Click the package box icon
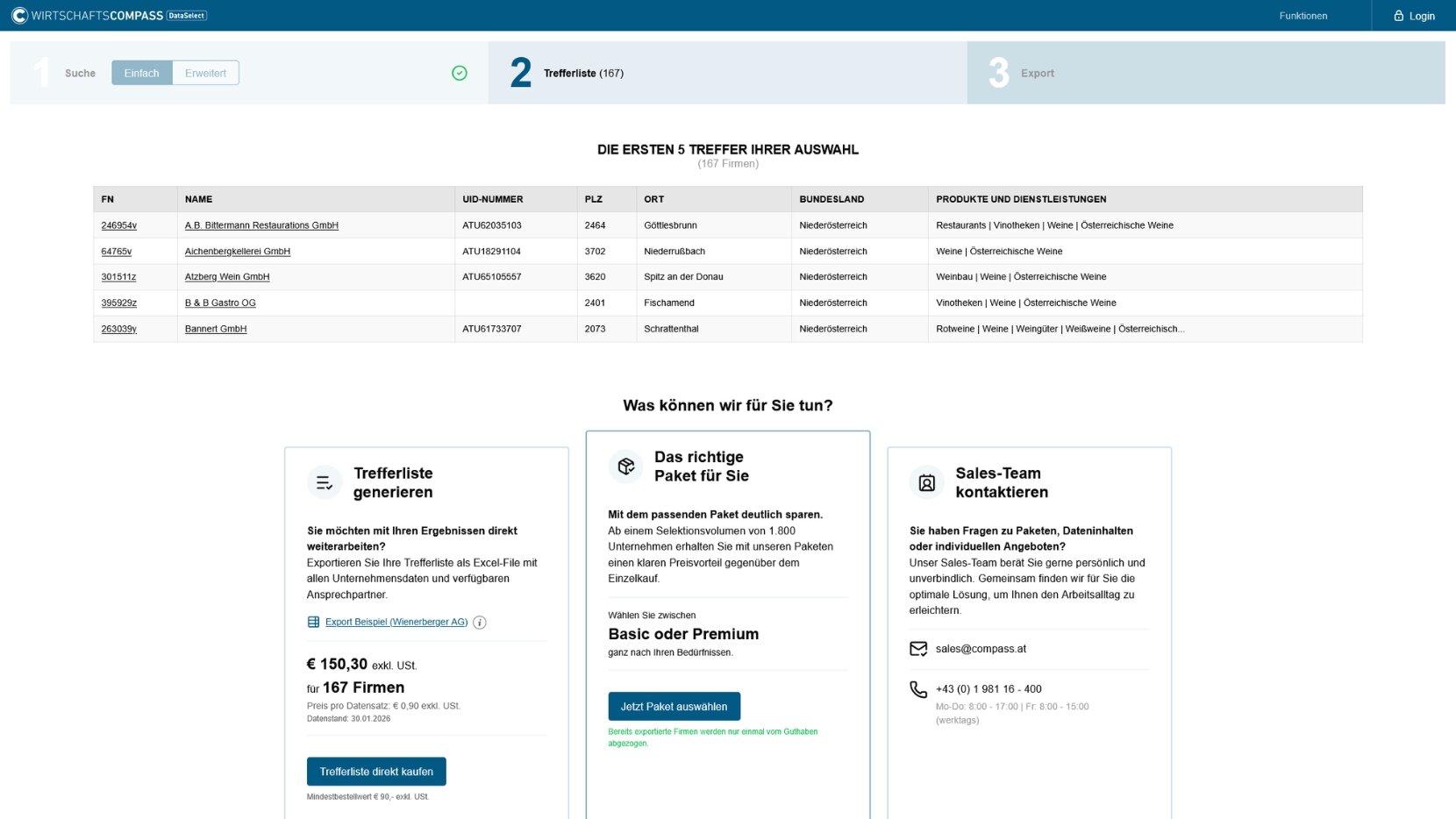The image size is (1456, 819). tap(626, 466)
